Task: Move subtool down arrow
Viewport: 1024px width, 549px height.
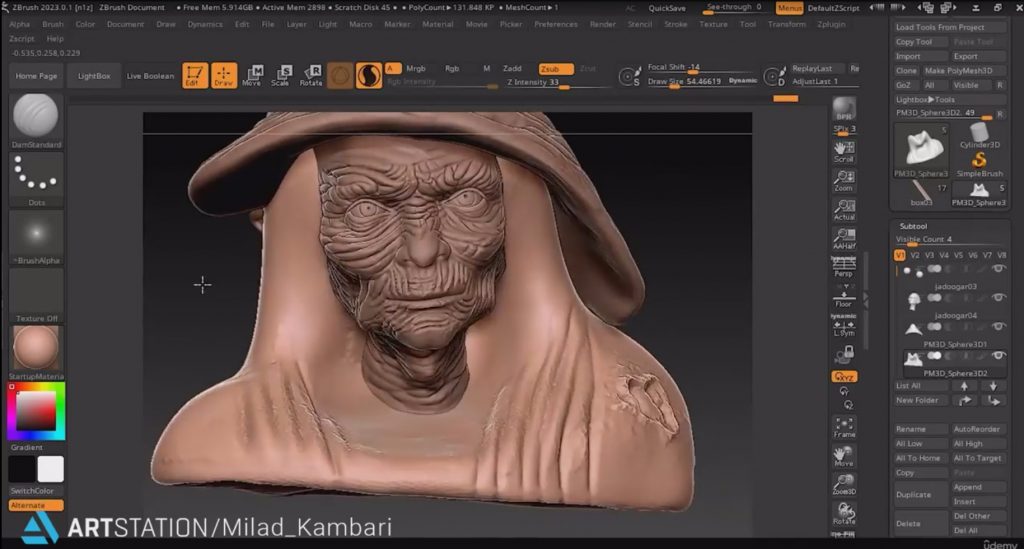Action: click(x=993, y=386)
